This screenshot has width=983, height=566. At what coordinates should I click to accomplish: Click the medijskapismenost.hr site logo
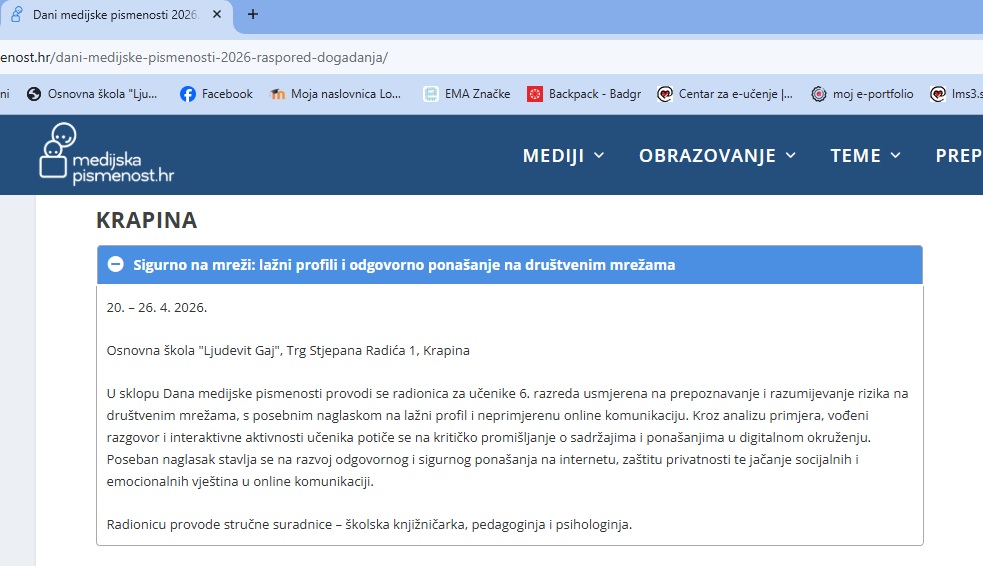pyautogui.click(x=107, y=154)
